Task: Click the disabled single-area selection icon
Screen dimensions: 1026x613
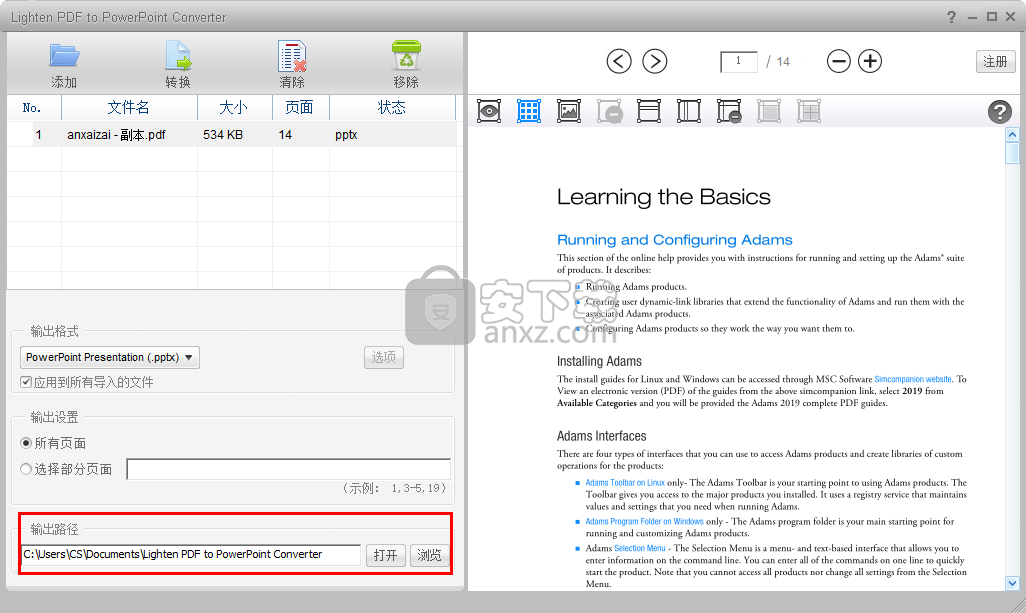Action: click(769, 111)
